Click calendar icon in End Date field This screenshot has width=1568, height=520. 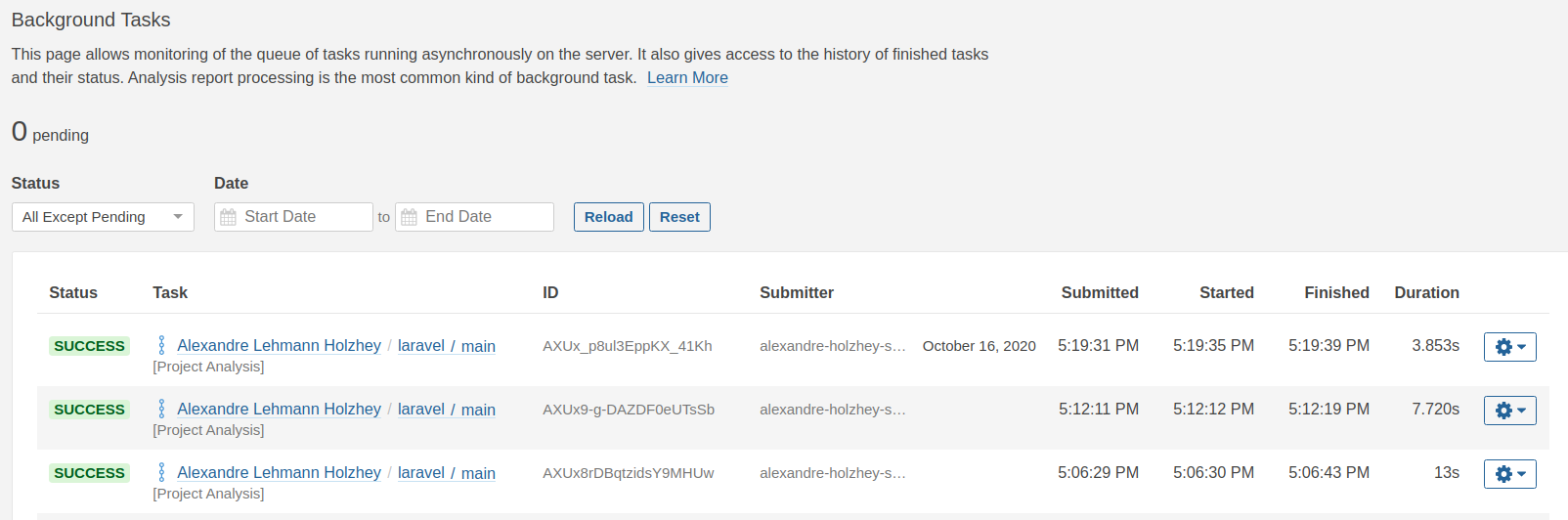point(409,217)
